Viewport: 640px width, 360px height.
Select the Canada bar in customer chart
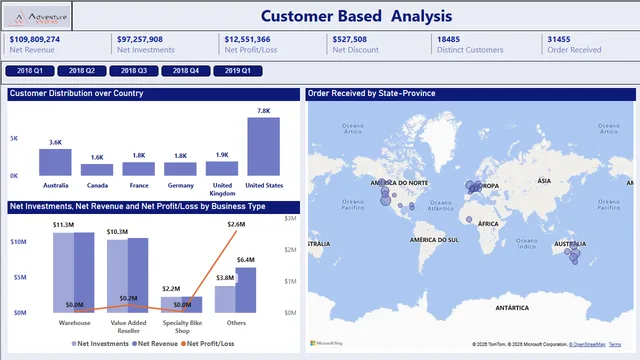pos(97,170)
